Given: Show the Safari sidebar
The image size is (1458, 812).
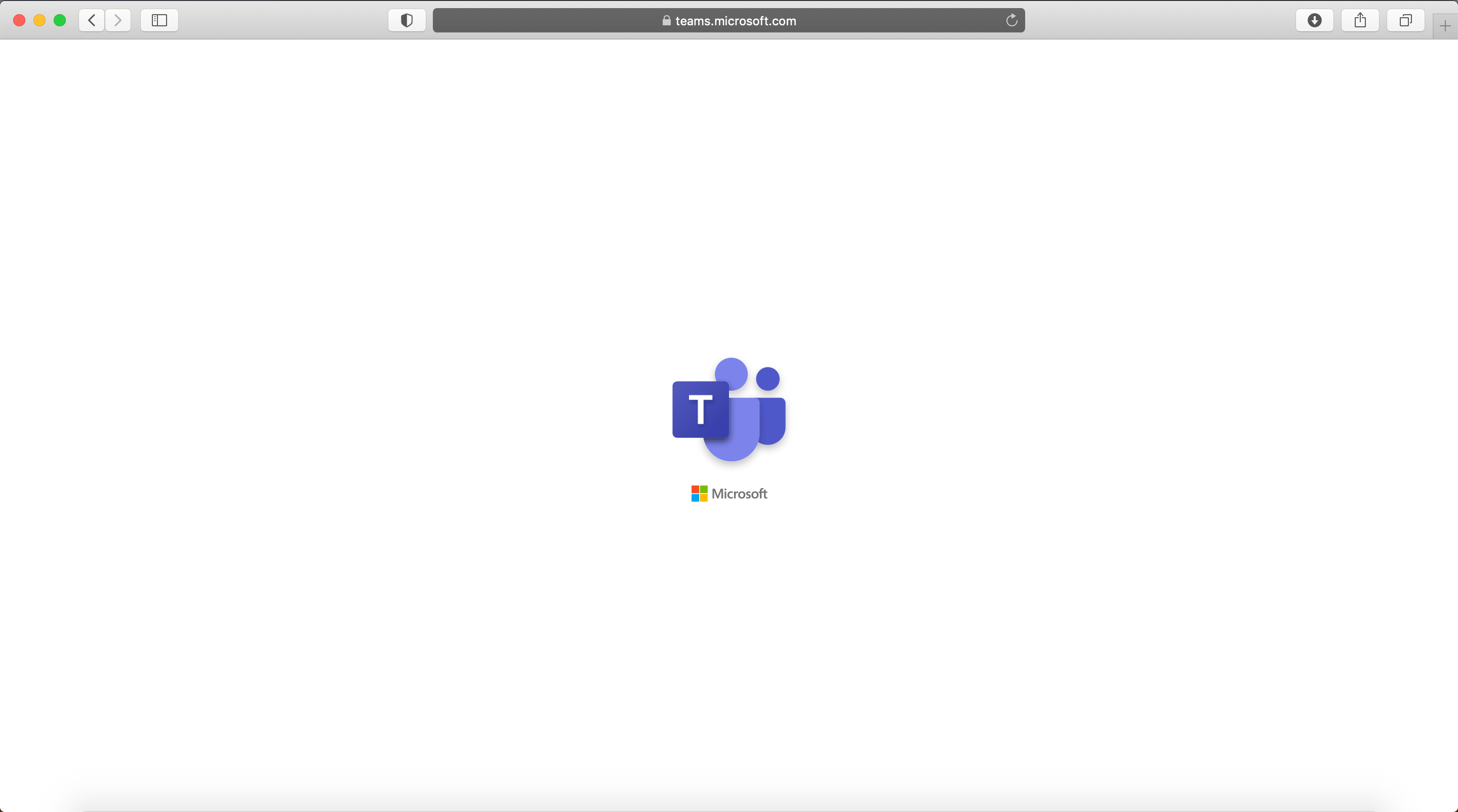Looking at the screenshot, I should tap(159, 20).
